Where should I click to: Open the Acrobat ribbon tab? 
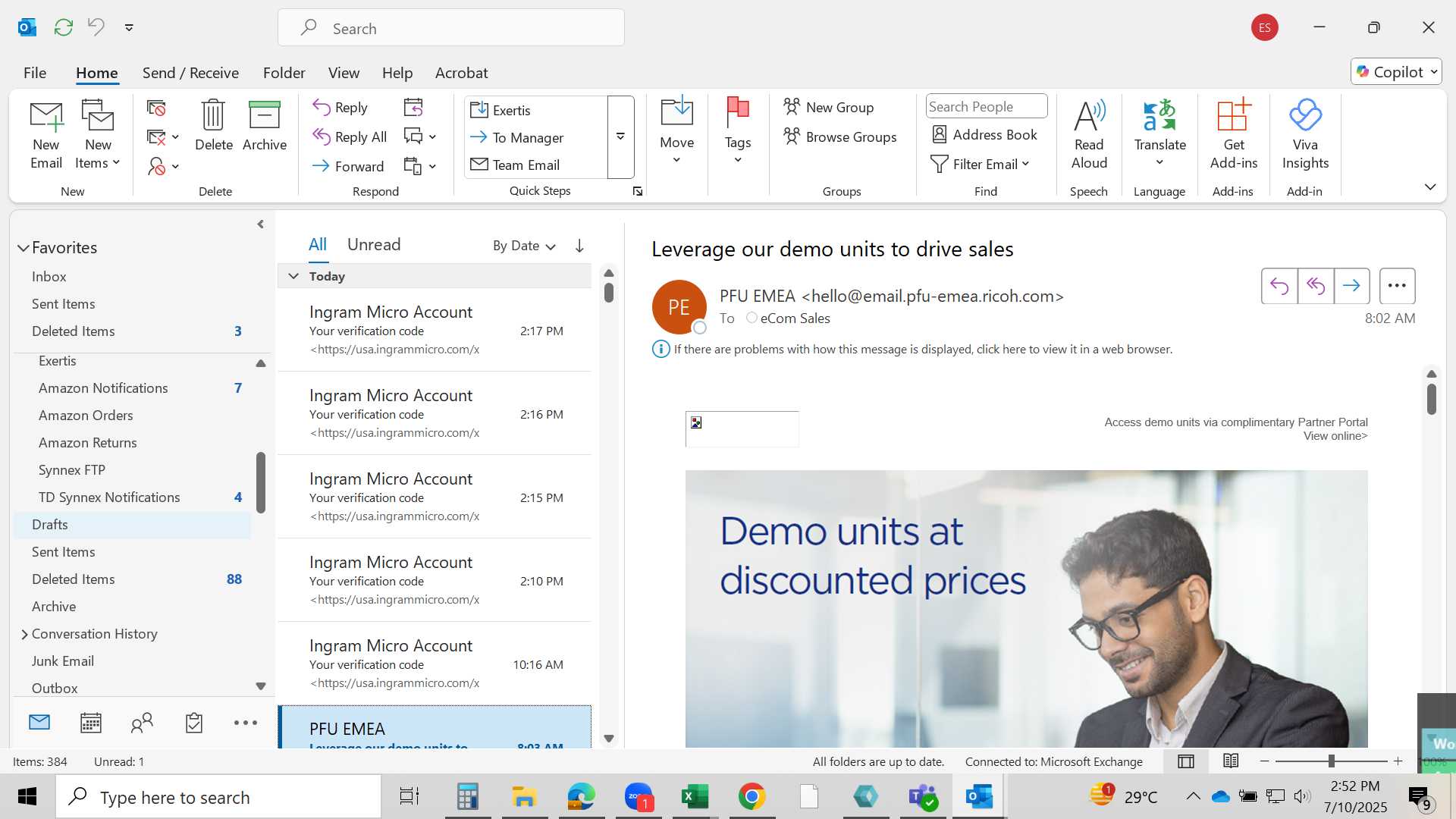click(x=461, y=73)
